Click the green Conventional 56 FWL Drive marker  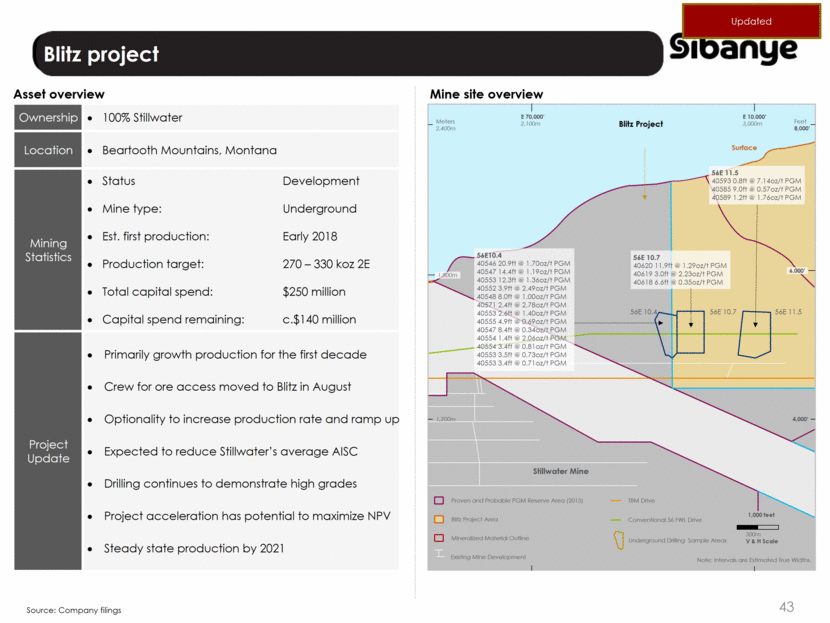617,519
